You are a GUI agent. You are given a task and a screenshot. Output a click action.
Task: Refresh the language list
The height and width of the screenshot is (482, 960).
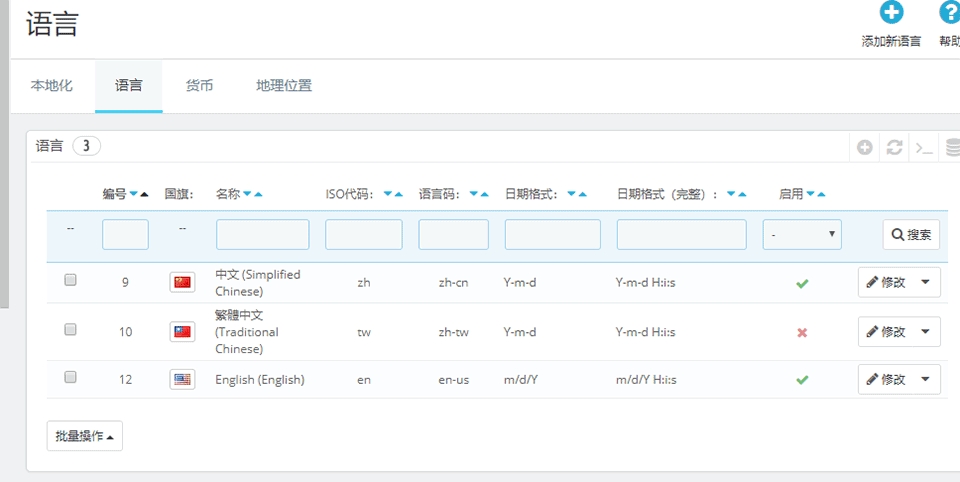point(895,147)
